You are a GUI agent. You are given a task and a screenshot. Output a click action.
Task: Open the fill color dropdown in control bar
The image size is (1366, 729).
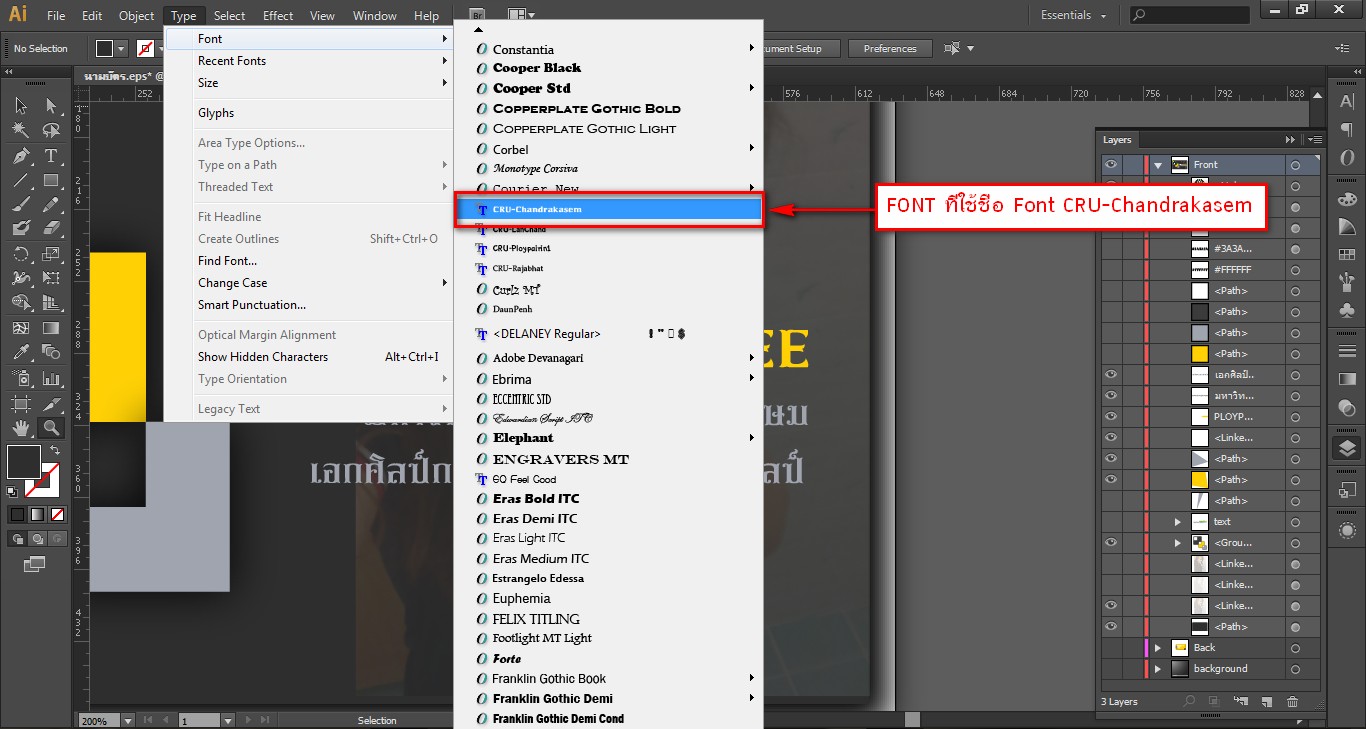pyautogui.click(x=121, y=48)
